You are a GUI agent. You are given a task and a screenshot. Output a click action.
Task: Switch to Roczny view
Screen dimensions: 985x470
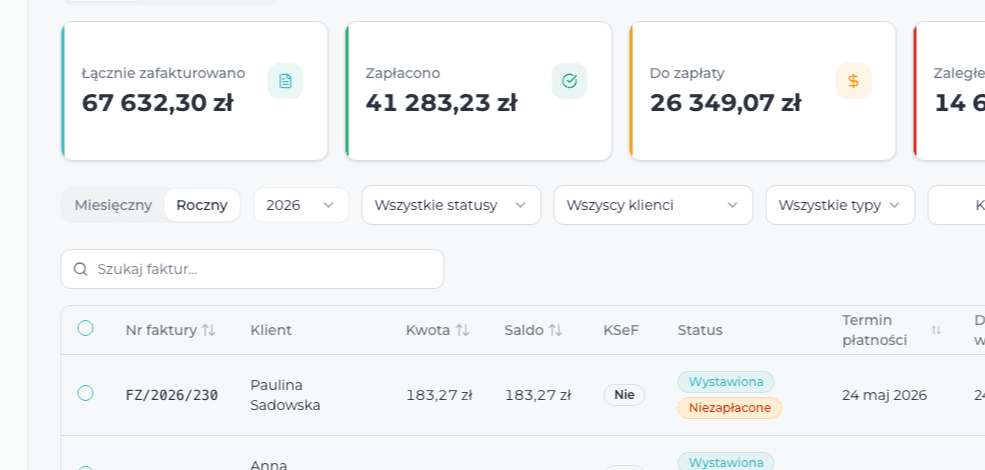(202, 205)
